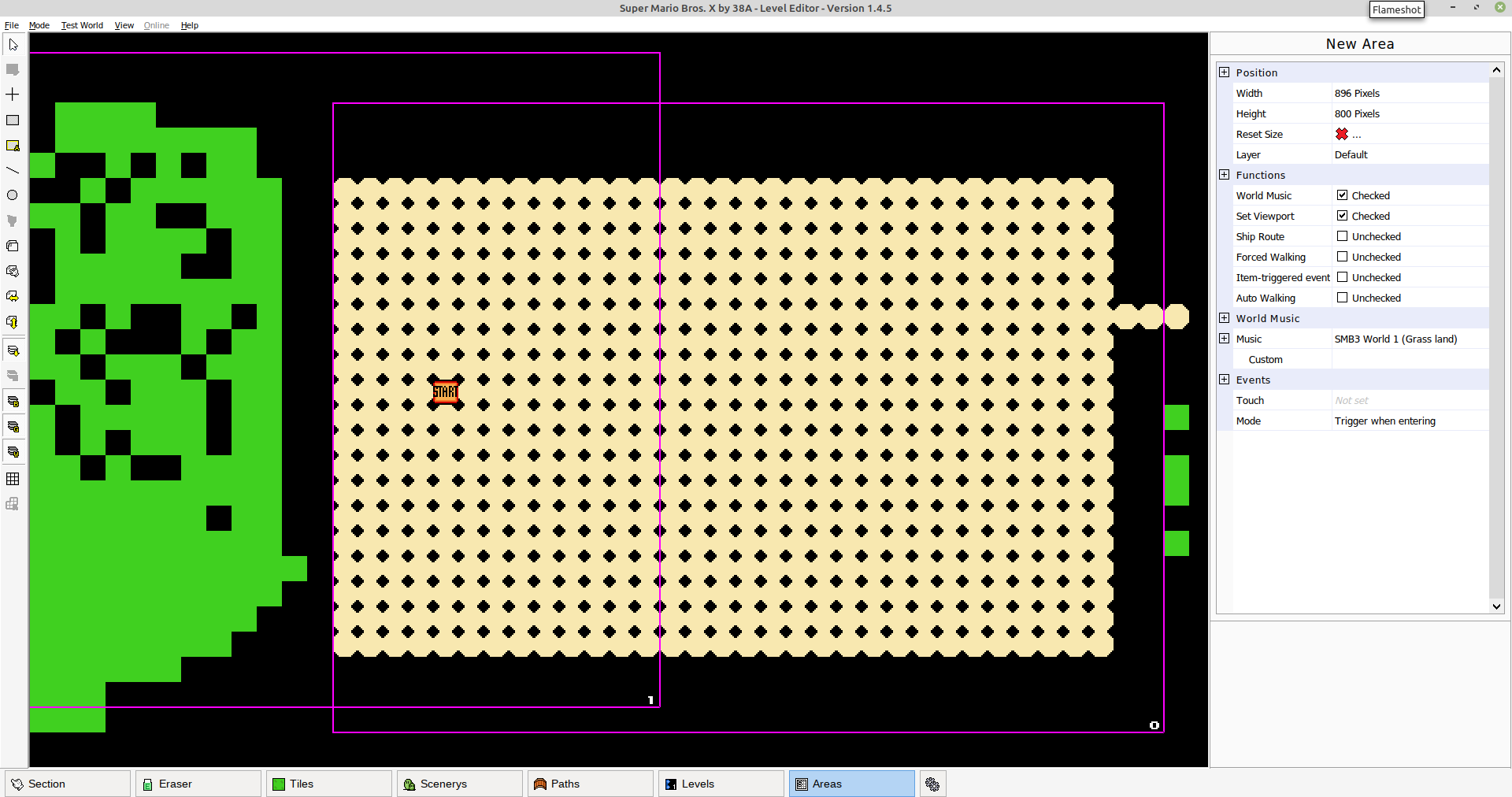1512x797 pixels.
Task: Select the rectangle tool
Action: (x=13, y=120)
